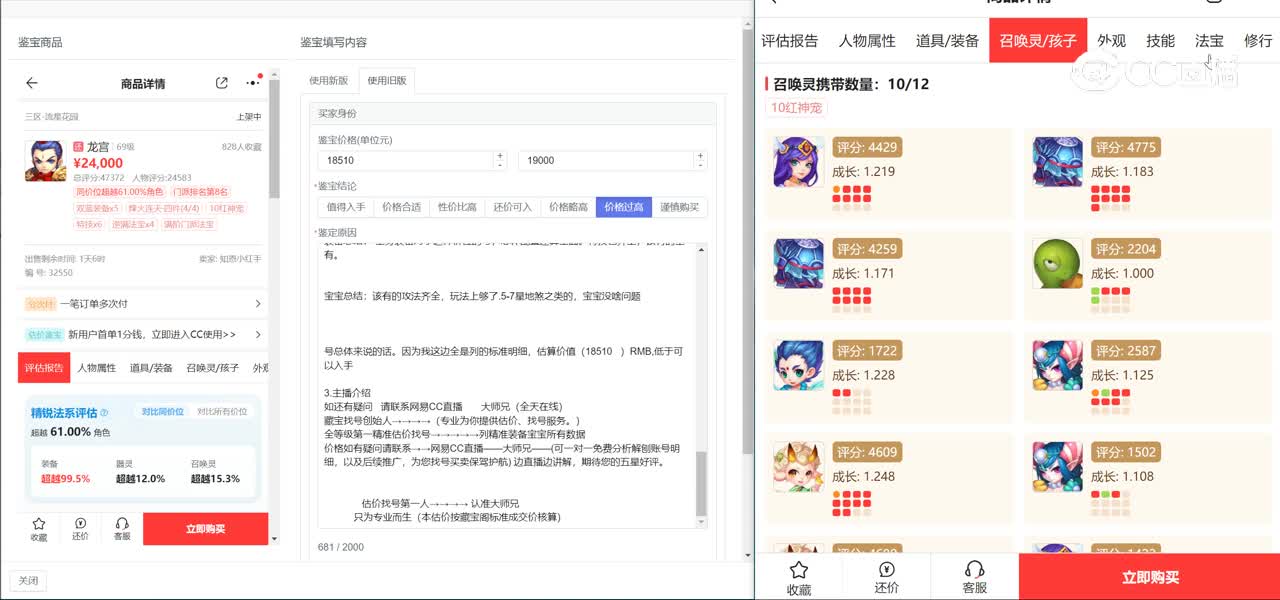Click the 龙宫 character avatar
The height and width of the screenshot is (600, 1280).
point(45,160)
